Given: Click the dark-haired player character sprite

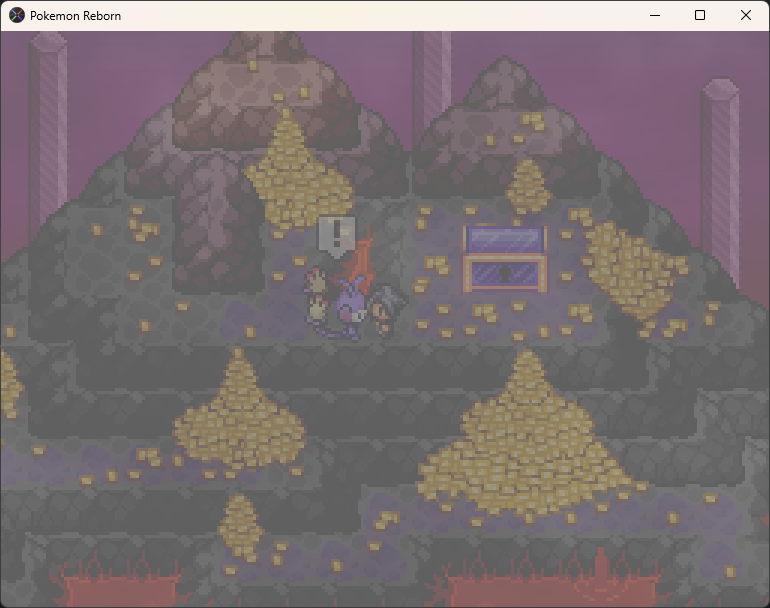Looking at the screenshot, I should tap(385, 312).
